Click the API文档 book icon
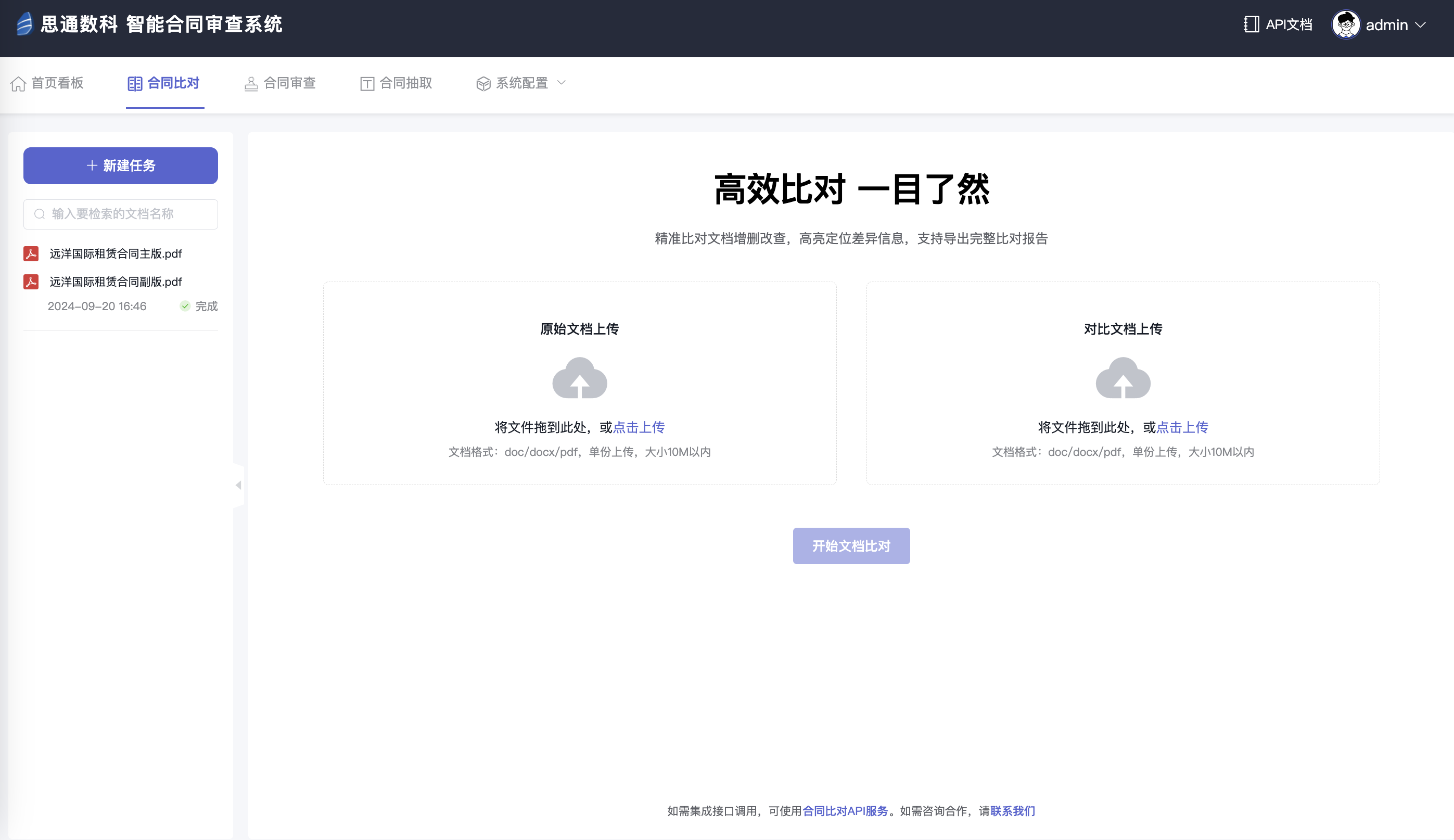1454x840 pixels. click(x=1251, y=24)
